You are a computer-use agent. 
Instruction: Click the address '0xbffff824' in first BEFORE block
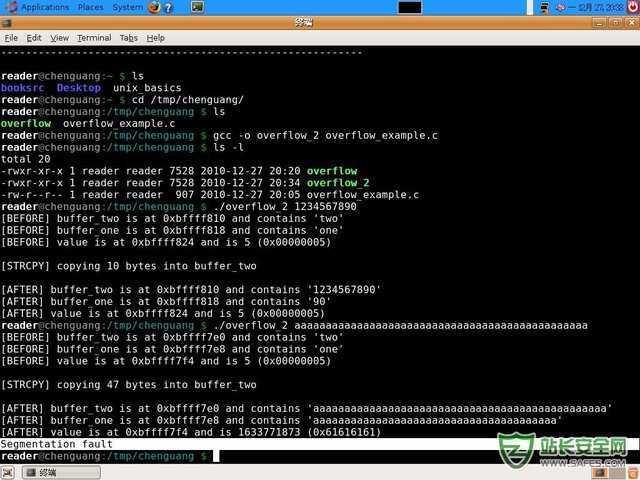163,242
